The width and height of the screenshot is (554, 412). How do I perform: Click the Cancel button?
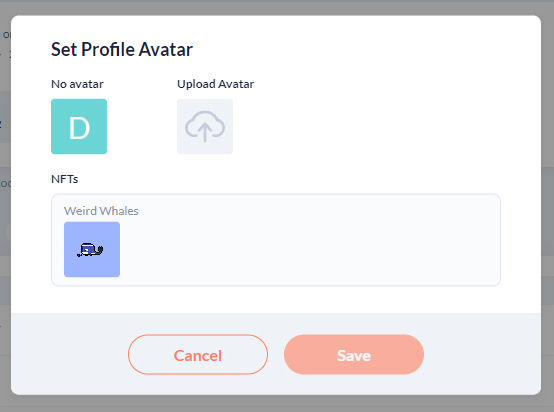[198, 354]
